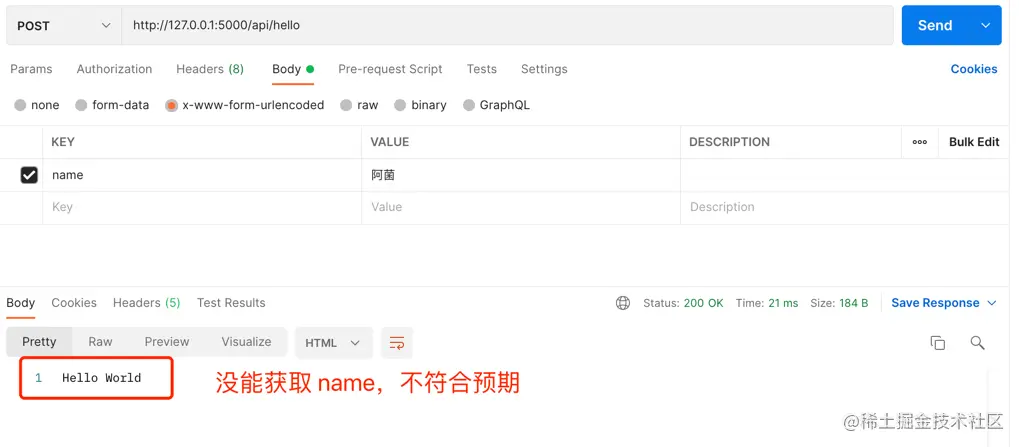Open the response search magnifier icon
Screen dimensions: 1019x447
[x=977, y=343]
